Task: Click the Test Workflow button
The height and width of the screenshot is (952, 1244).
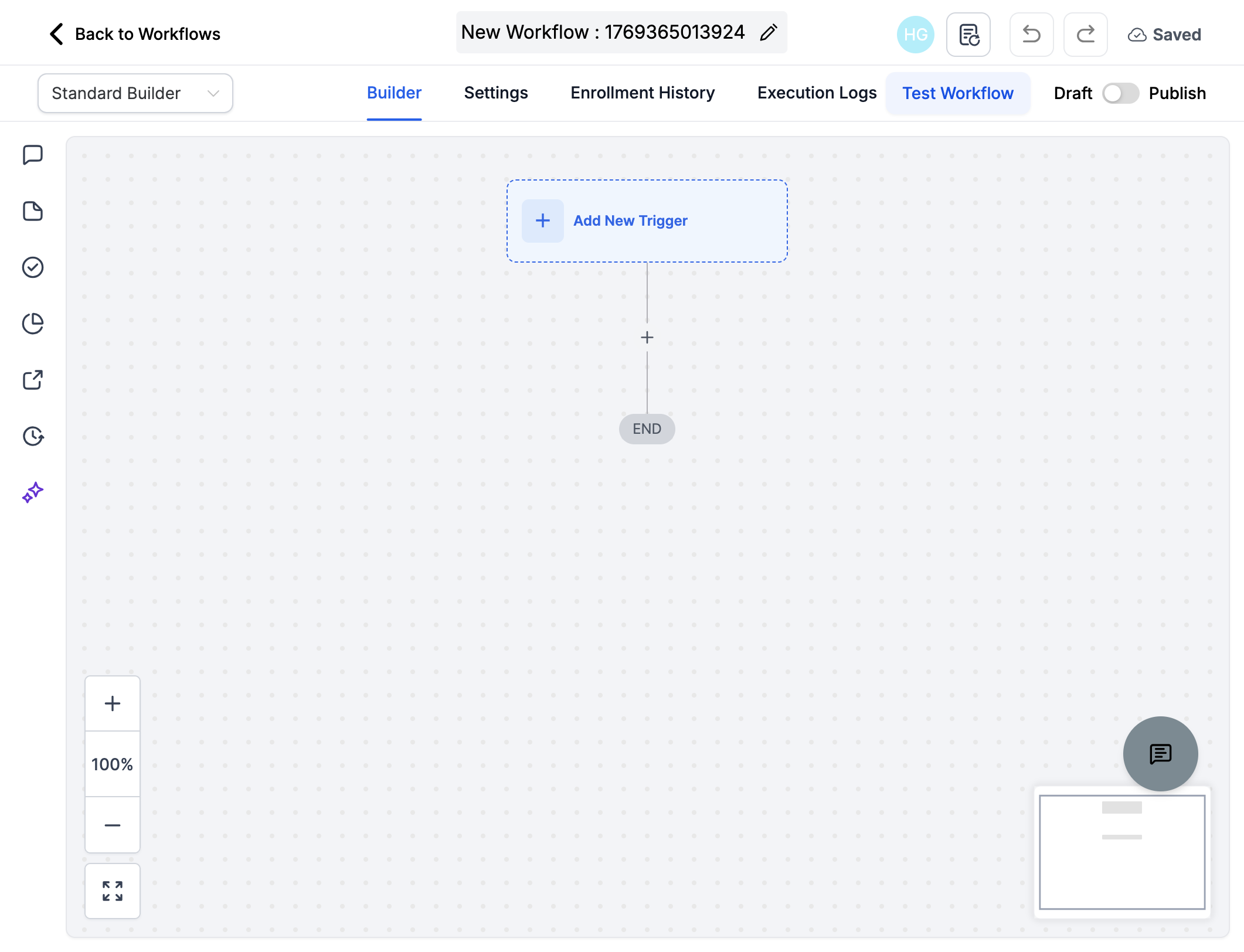Action: 958,93
